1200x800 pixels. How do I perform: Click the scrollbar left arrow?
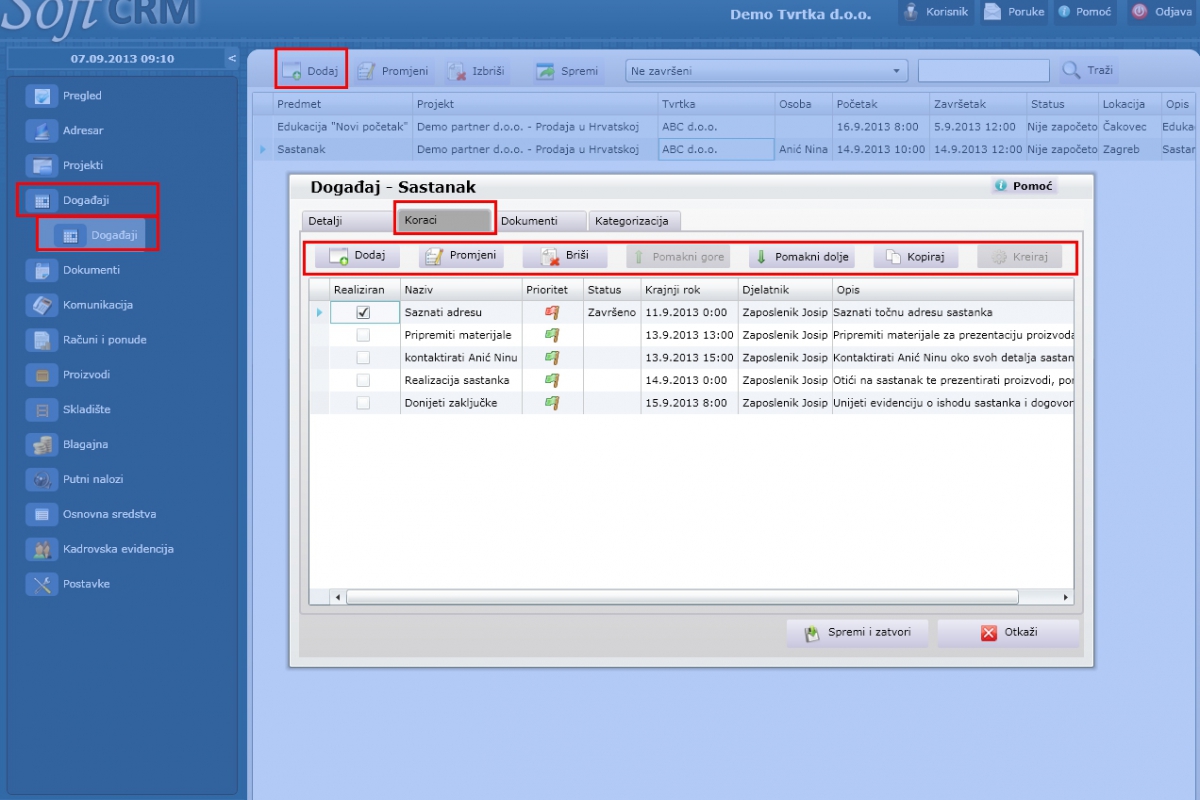point(337,597)
